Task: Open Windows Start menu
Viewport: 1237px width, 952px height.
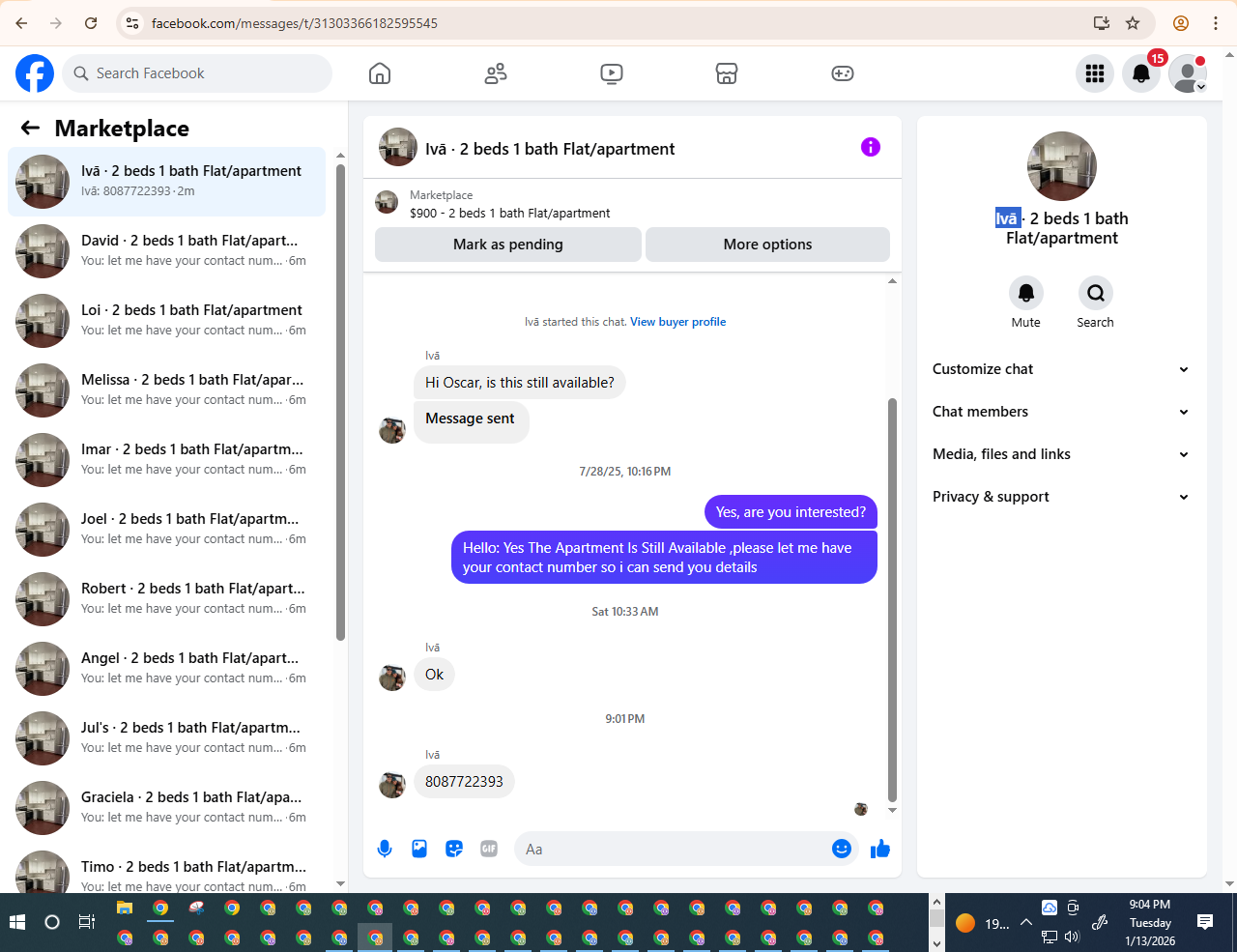Action: pos(17,922)
